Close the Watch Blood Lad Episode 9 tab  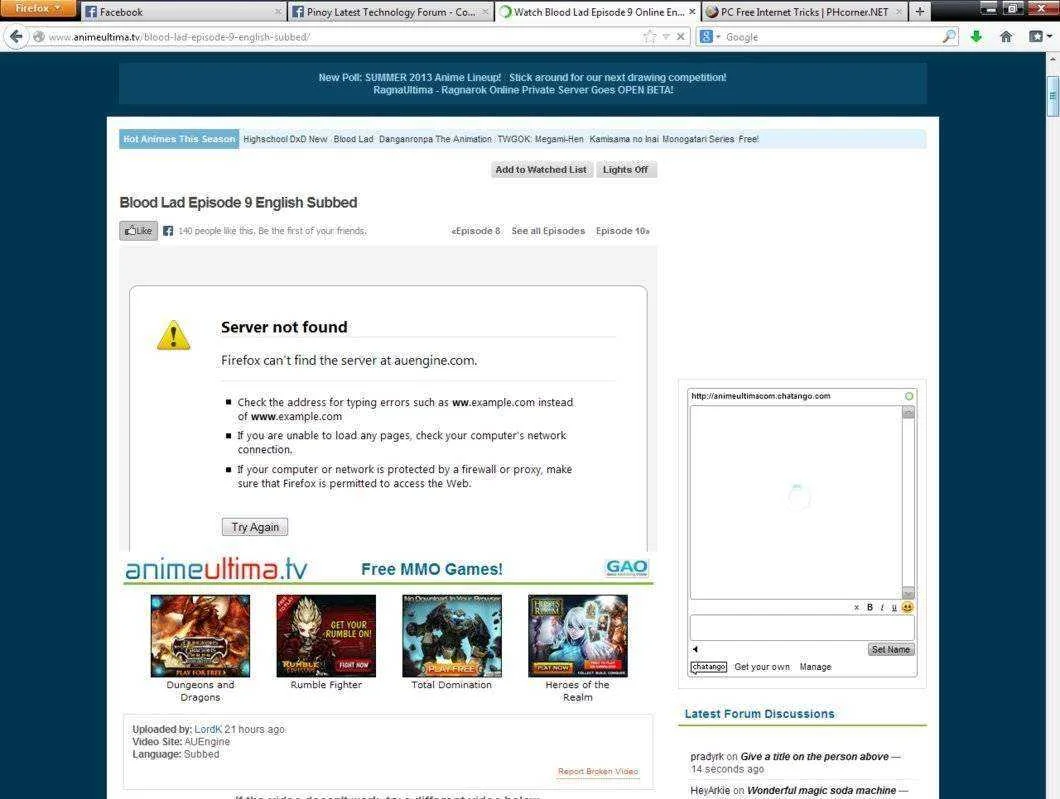tap(692, 11)
